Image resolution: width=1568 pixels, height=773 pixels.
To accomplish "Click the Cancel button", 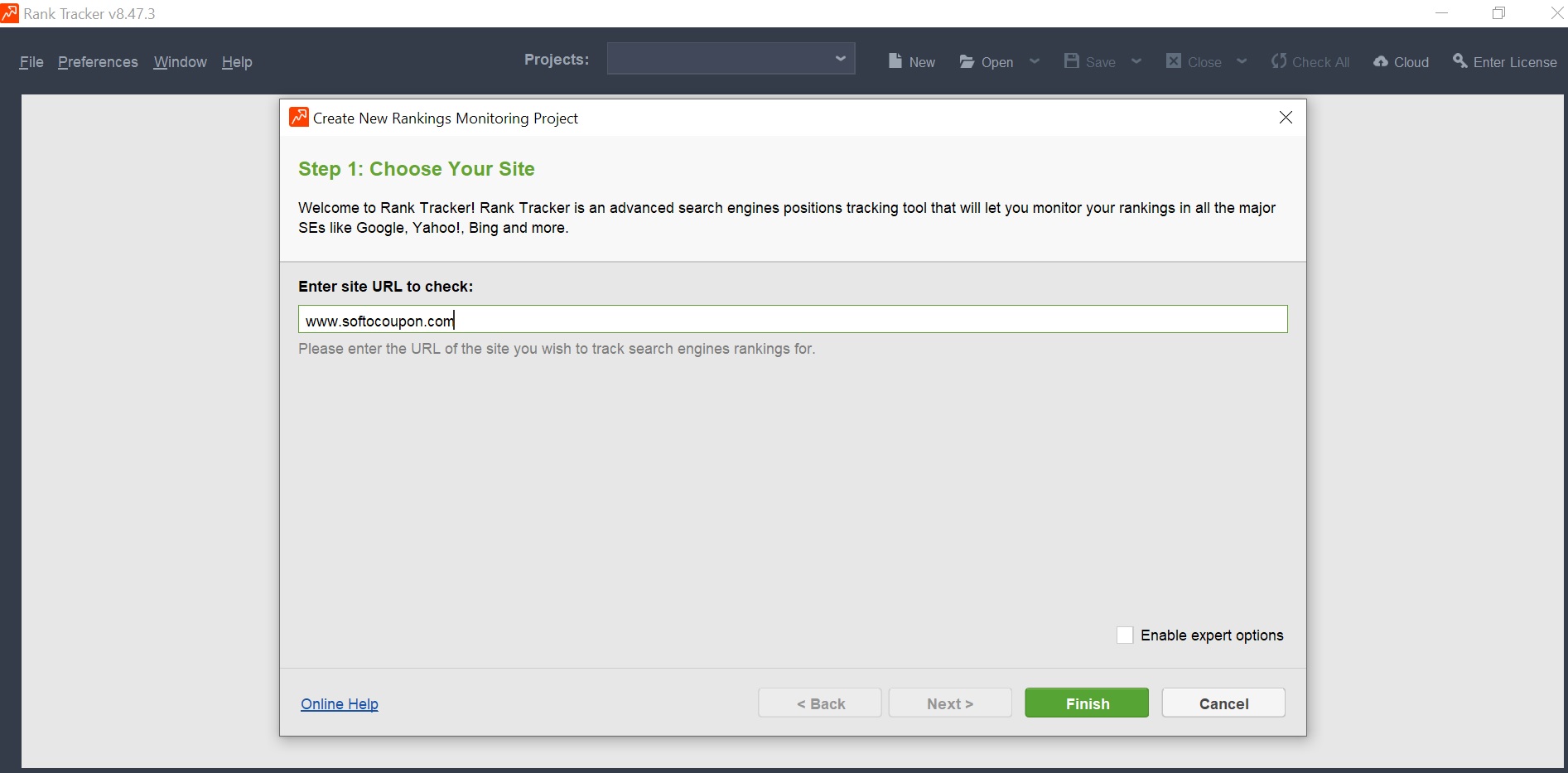I will [1223, 703].
